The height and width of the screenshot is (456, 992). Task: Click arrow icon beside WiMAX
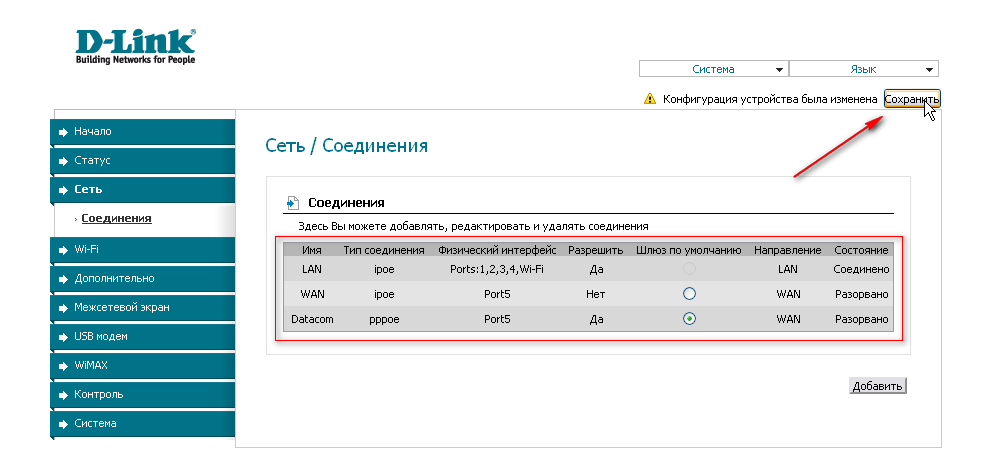click(63, 366)
